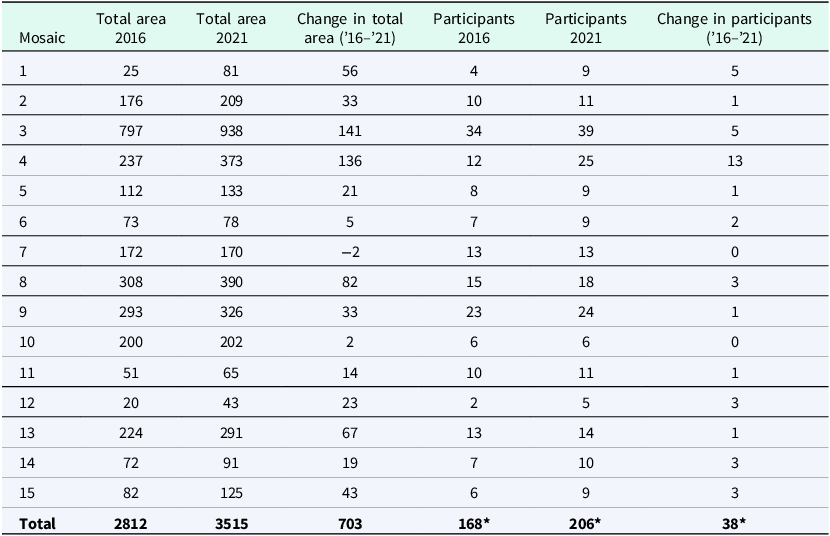This screenshot has height=536, width=830.
Task: Click the 168* participants total cell
Action: [474, 524]
